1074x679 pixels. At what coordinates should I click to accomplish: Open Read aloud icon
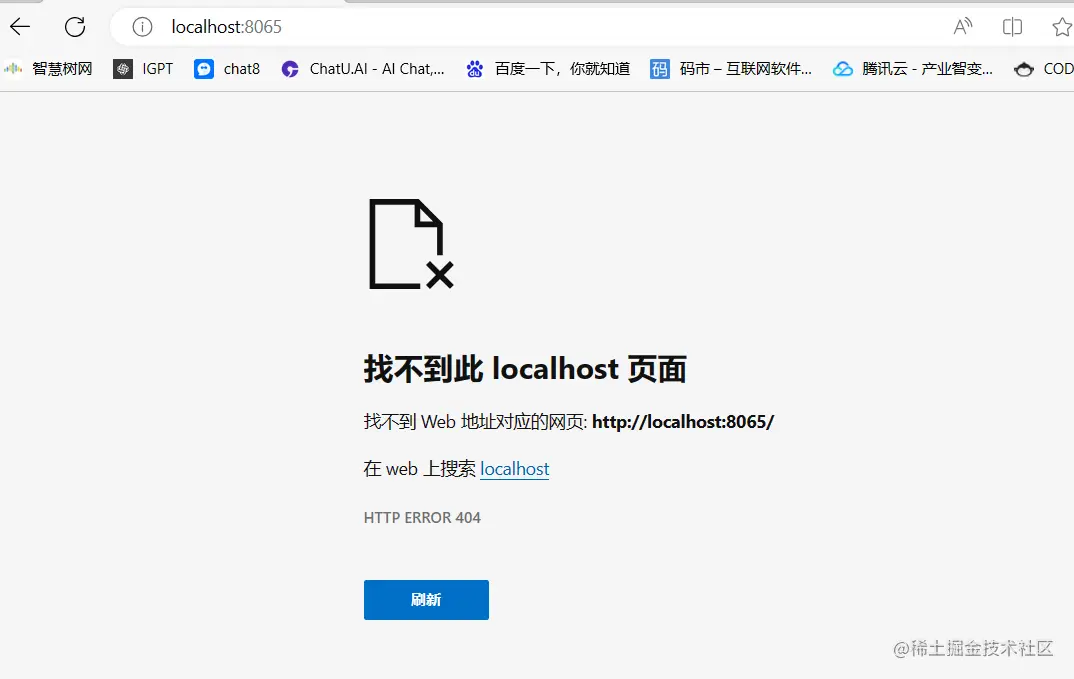coord(962,27)
